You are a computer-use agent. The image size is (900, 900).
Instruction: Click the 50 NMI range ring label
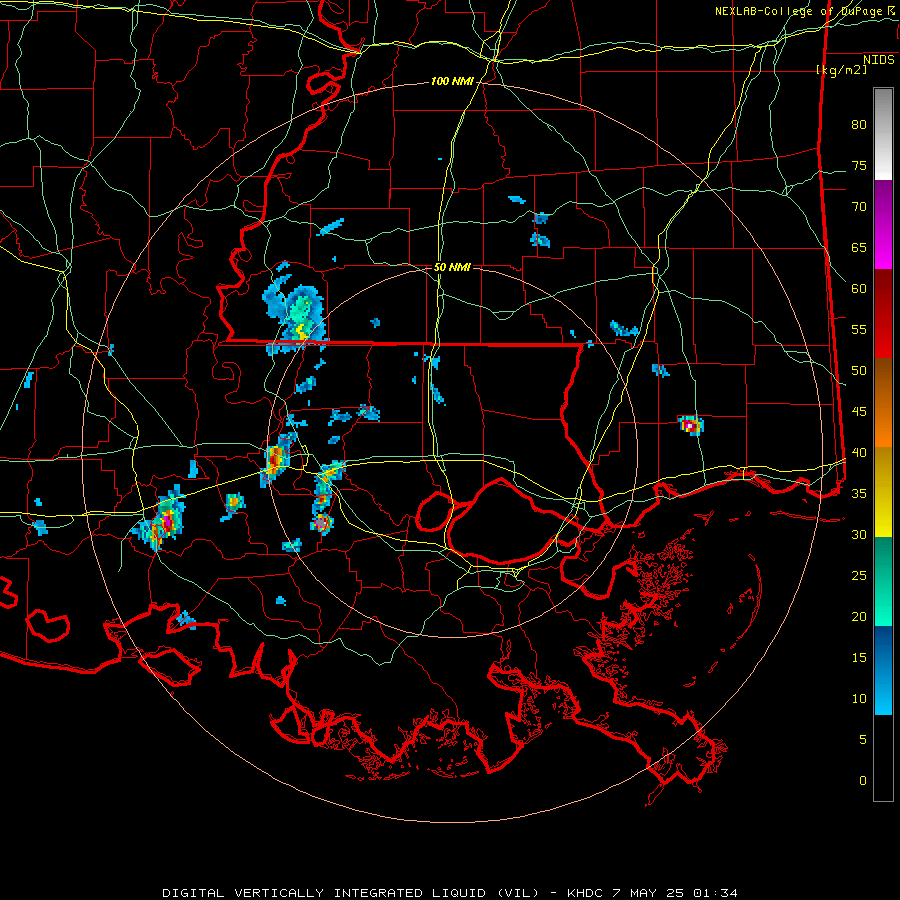pos(452,267)
